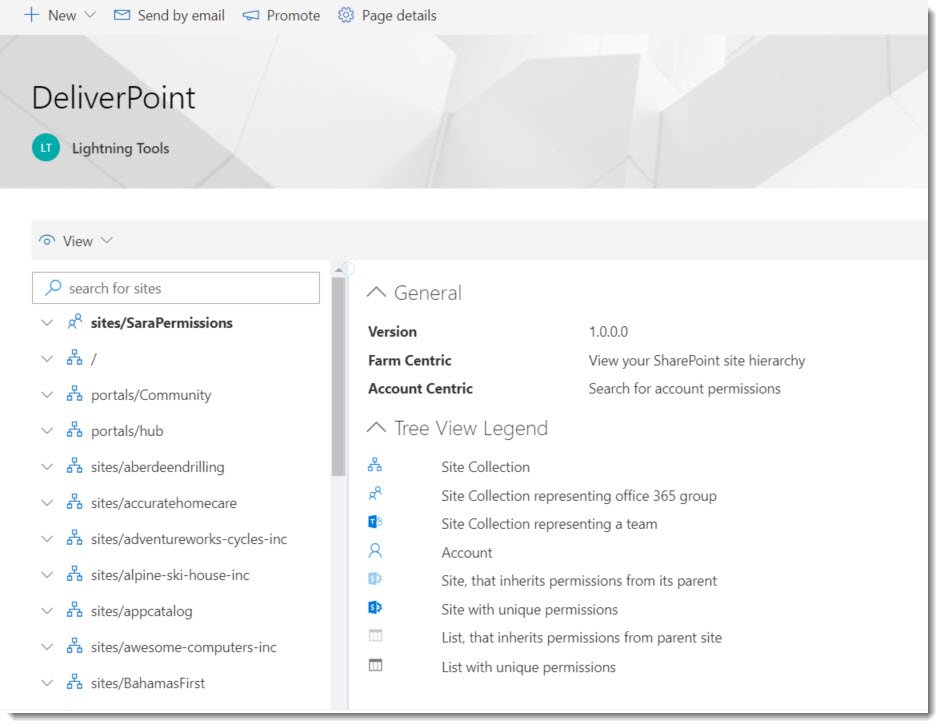Viewport: 943px width, 728px height.
Task: Expand the sites/BahamasFirst node
Action: 47,684
